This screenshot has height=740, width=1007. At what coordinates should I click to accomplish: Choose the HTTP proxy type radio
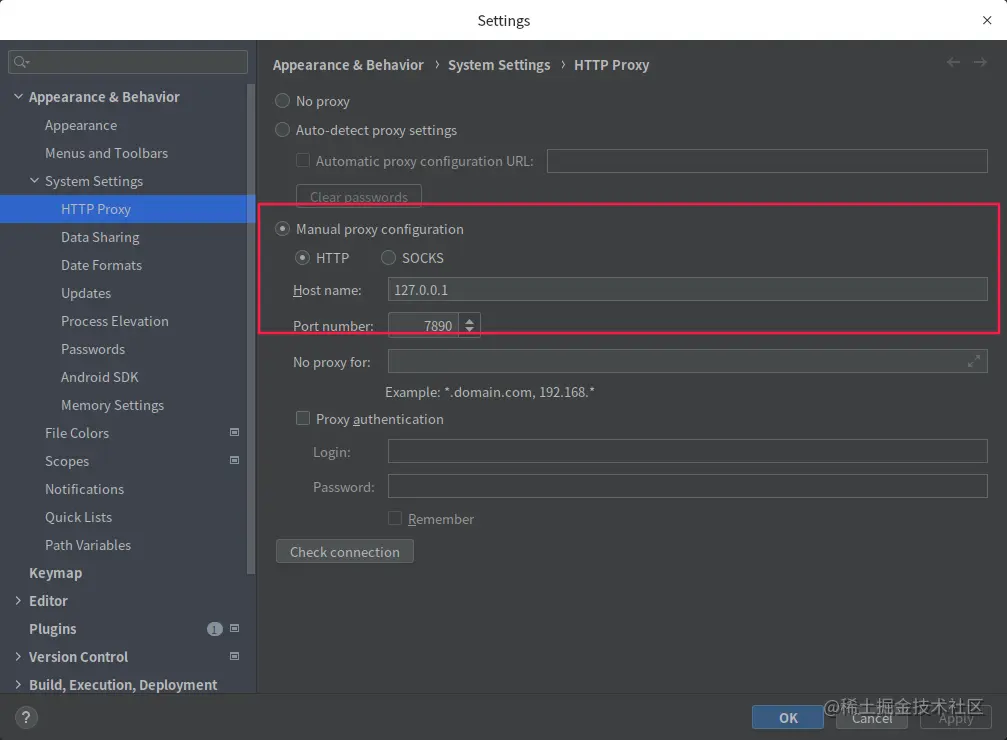pyautogui.click(x=302, y=258)
